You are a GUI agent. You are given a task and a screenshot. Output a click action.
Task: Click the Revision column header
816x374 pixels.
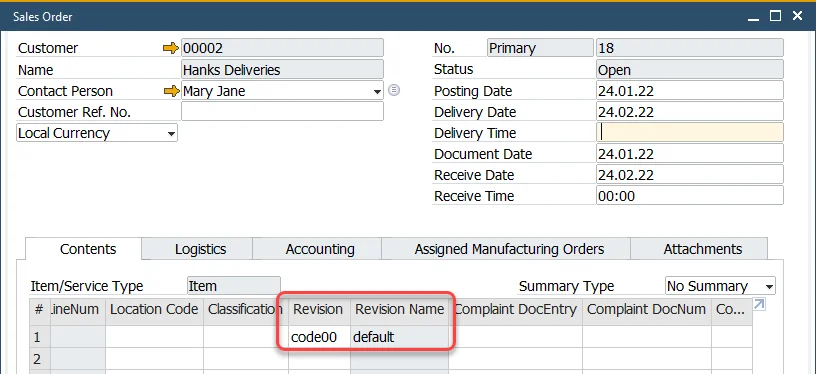[320, 312]
